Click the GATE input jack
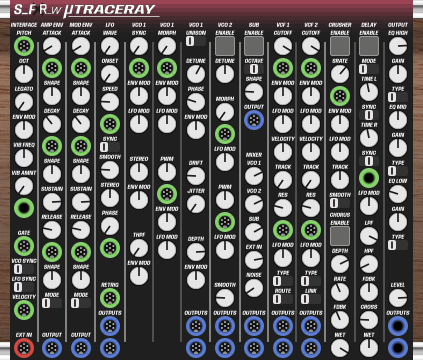 click(24, 246)
